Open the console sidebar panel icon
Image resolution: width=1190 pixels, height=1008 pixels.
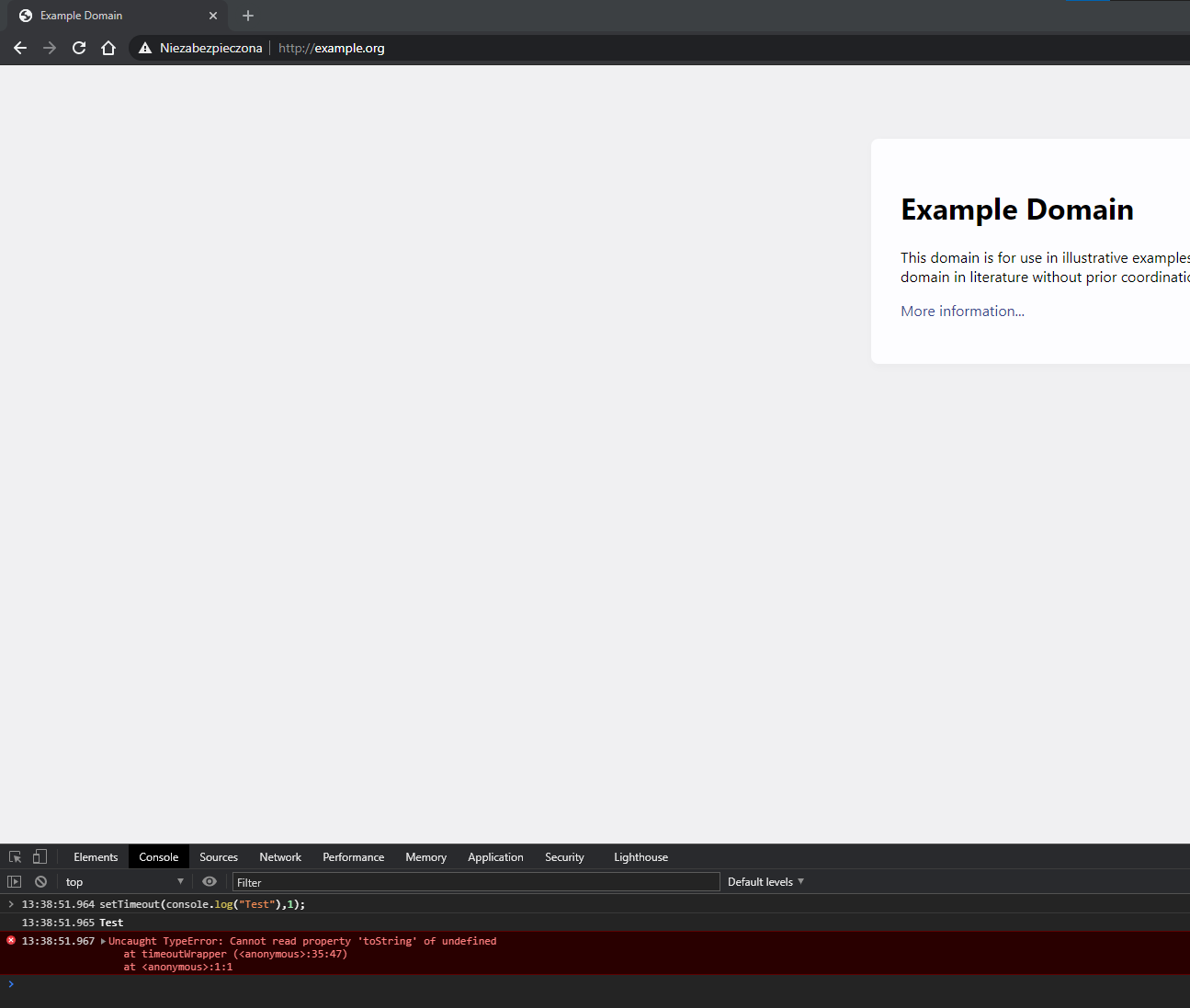14,881
